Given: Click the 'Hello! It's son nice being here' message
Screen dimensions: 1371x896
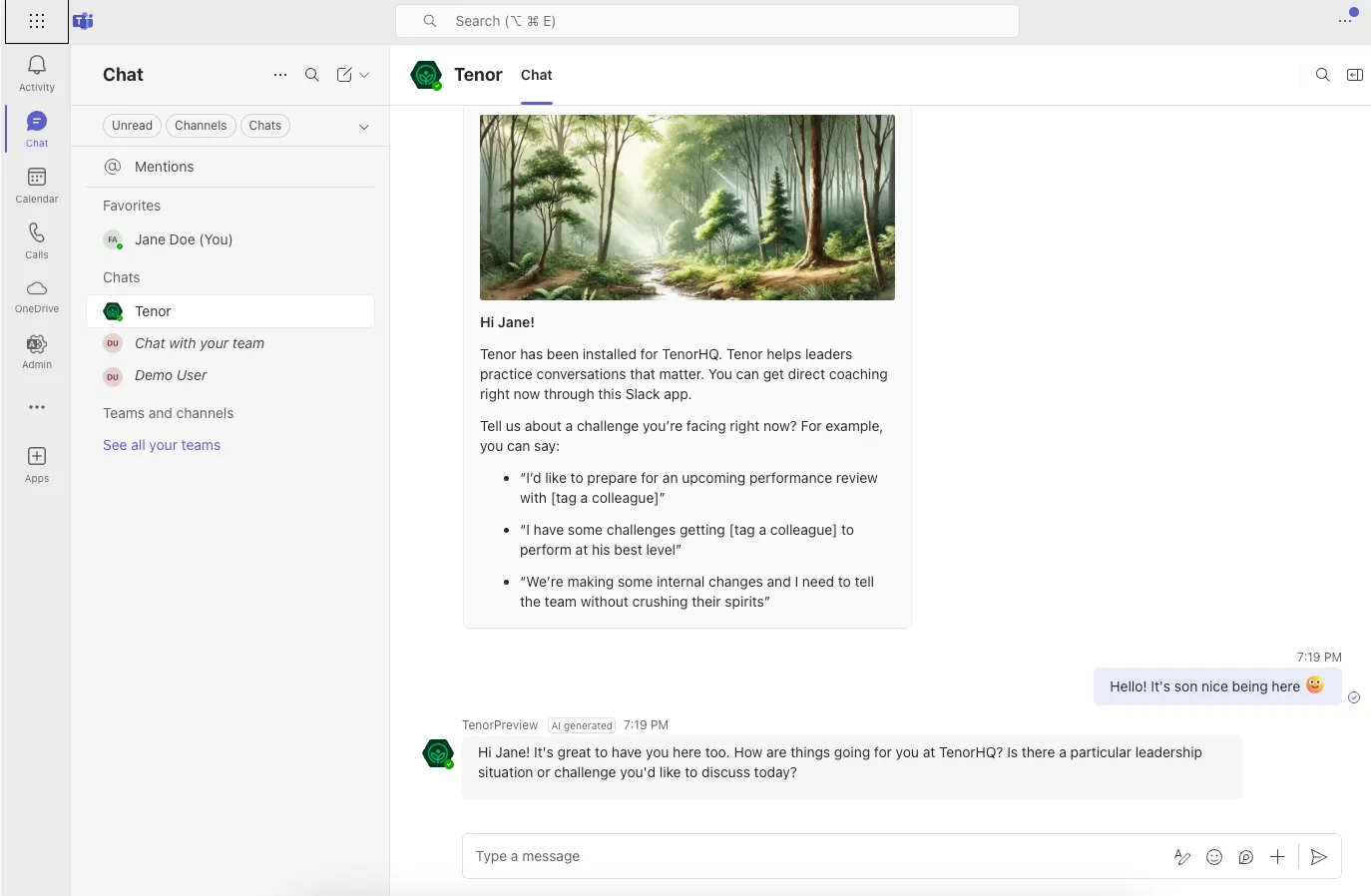Looking at the screenshot, I should point(1217,686).
